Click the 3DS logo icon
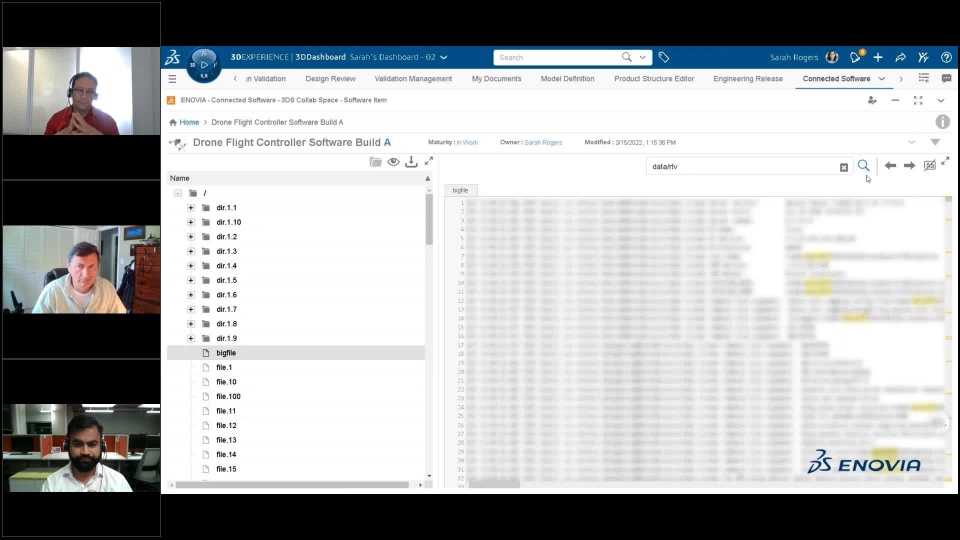960x540 pixels. 173,58
